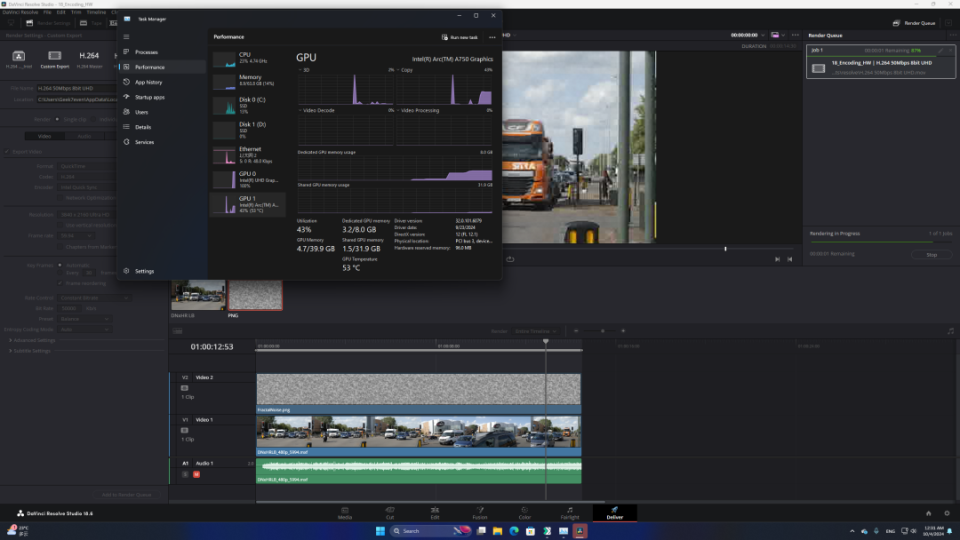This screenshot has width=960, height=540.
Task: Open Processes page in Task Manager
Action: coord(160,52)
